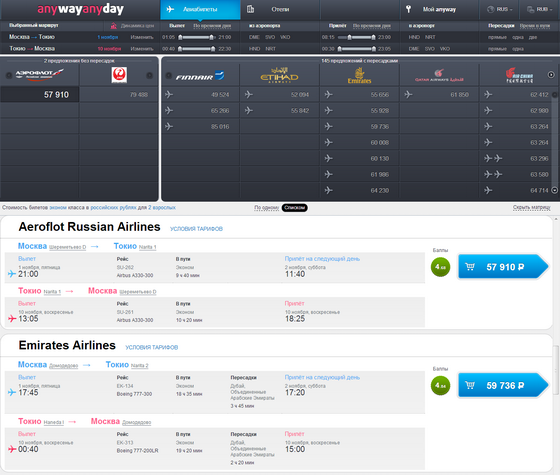The height and width of the screenshot is (475, 560).
Task: Show next airlines with right matrix arrow
Action: coord(551,75)
